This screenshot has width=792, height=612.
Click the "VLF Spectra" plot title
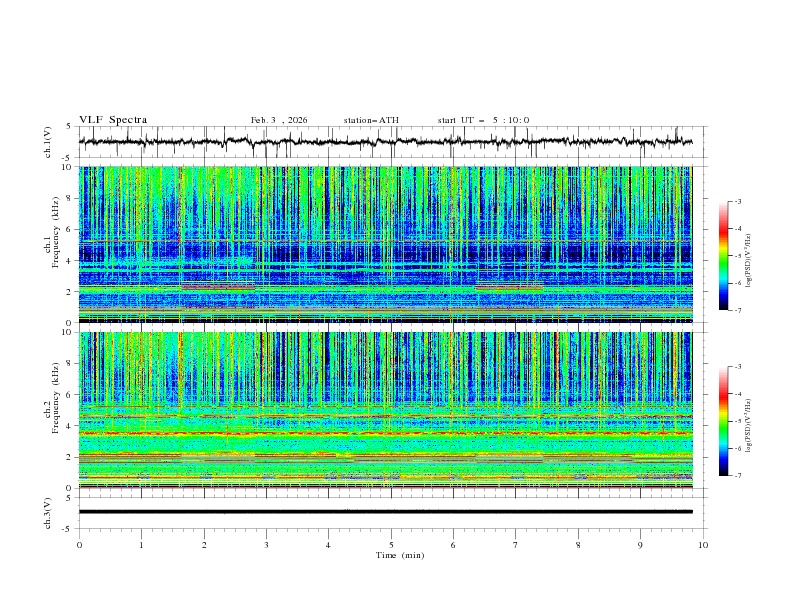point(113,120)
